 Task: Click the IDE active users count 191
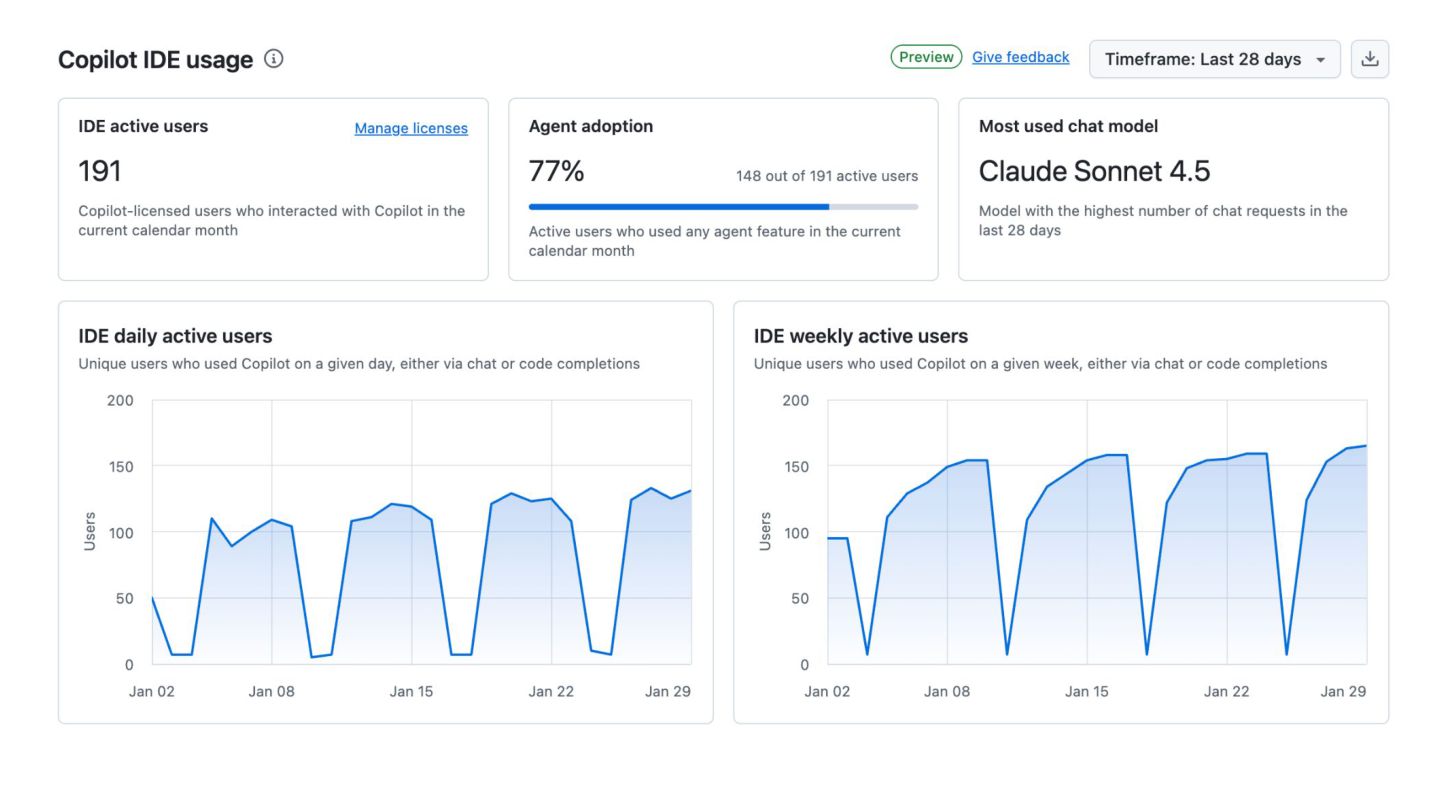tap(100, 171)
